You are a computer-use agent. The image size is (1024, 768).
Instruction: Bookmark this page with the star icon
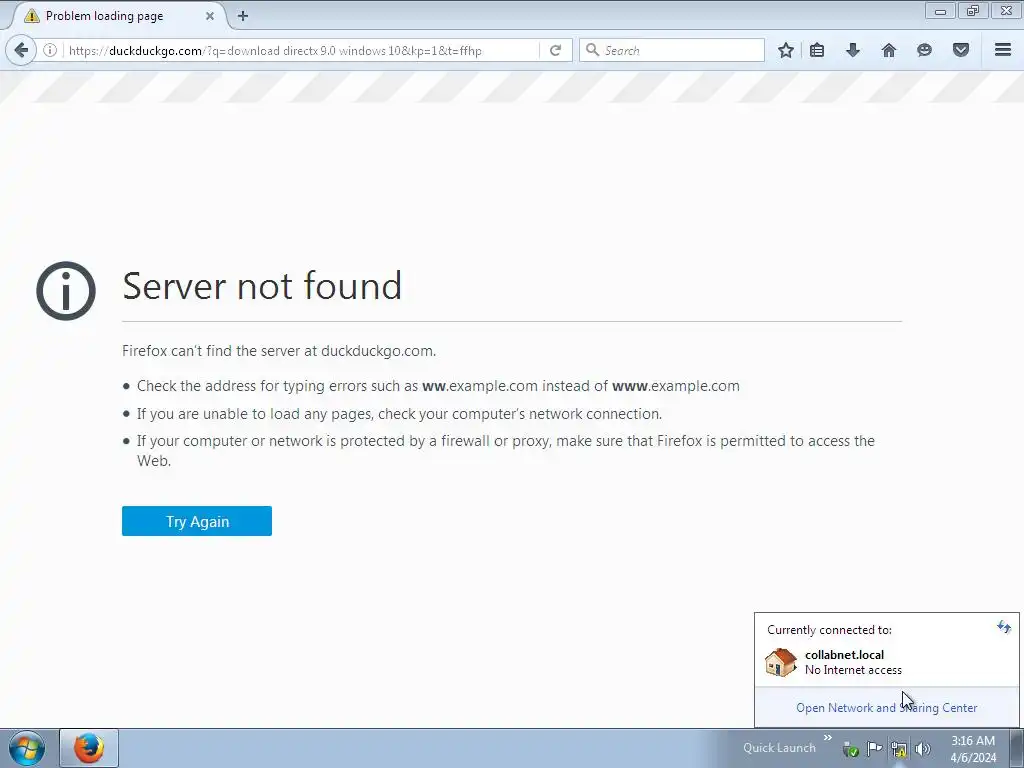786,50
